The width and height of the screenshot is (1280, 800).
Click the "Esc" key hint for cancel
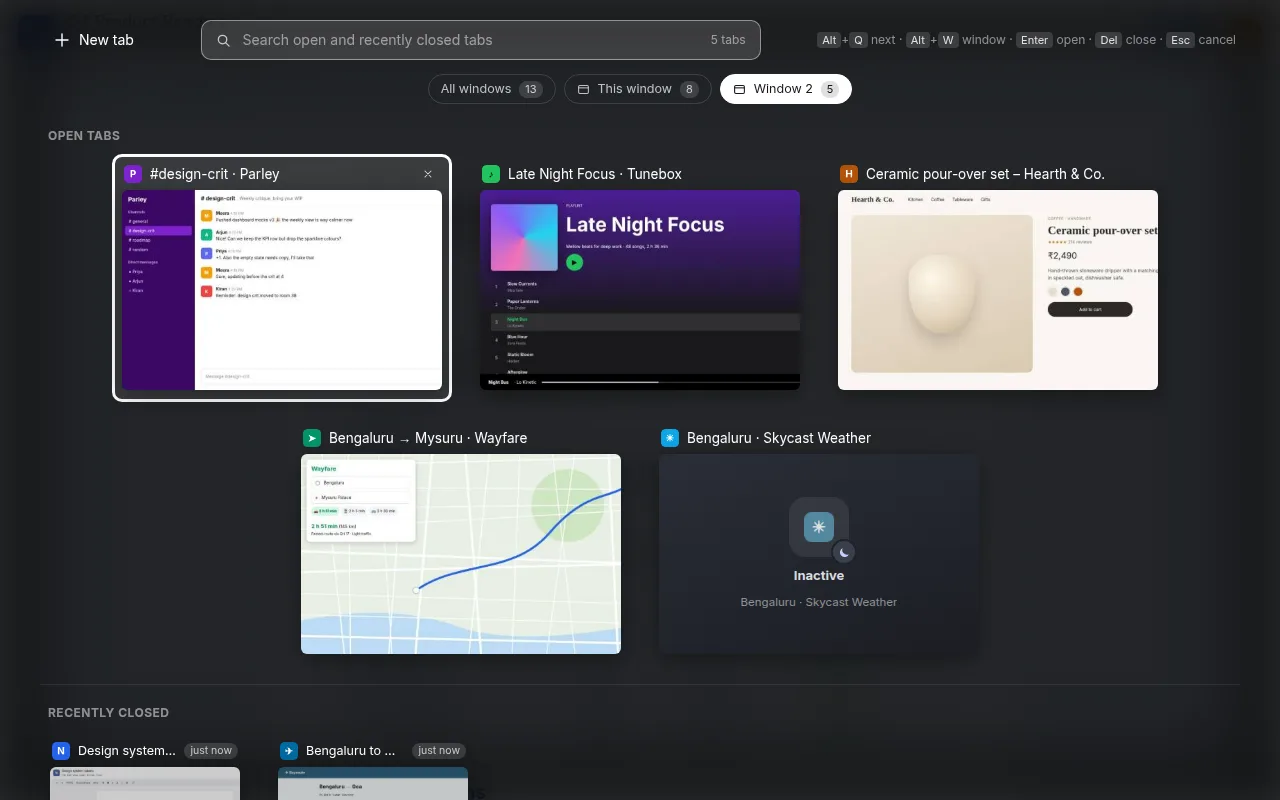coord(1180,40)
